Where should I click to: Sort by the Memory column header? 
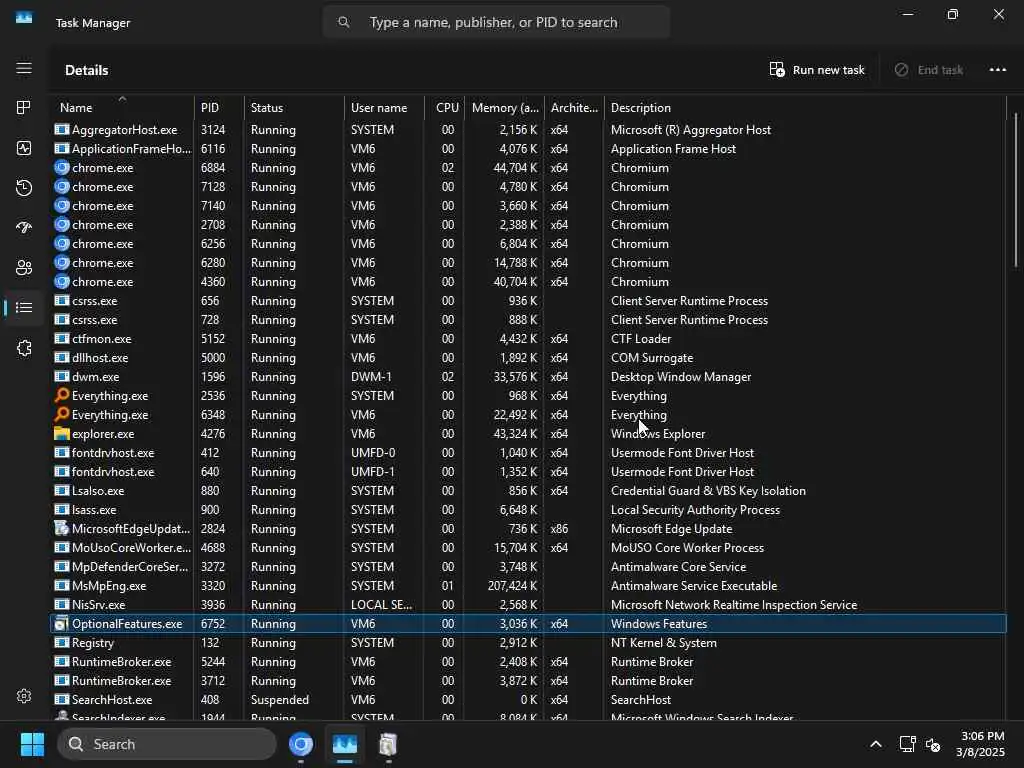(504, 108)
